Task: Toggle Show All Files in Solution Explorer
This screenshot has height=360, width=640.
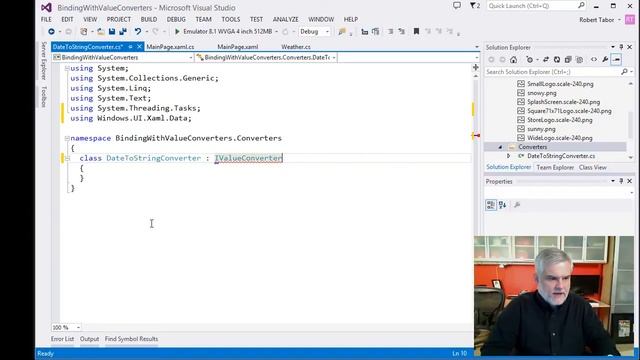Action: point(579,60)
